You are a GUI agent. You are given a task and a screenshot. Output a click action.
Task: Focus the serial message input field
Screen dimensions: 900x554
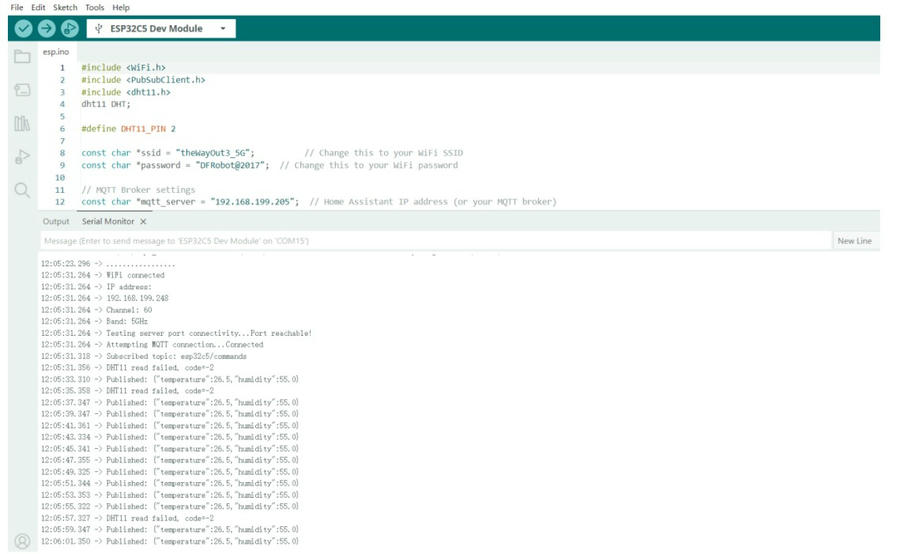coord(436,241)
